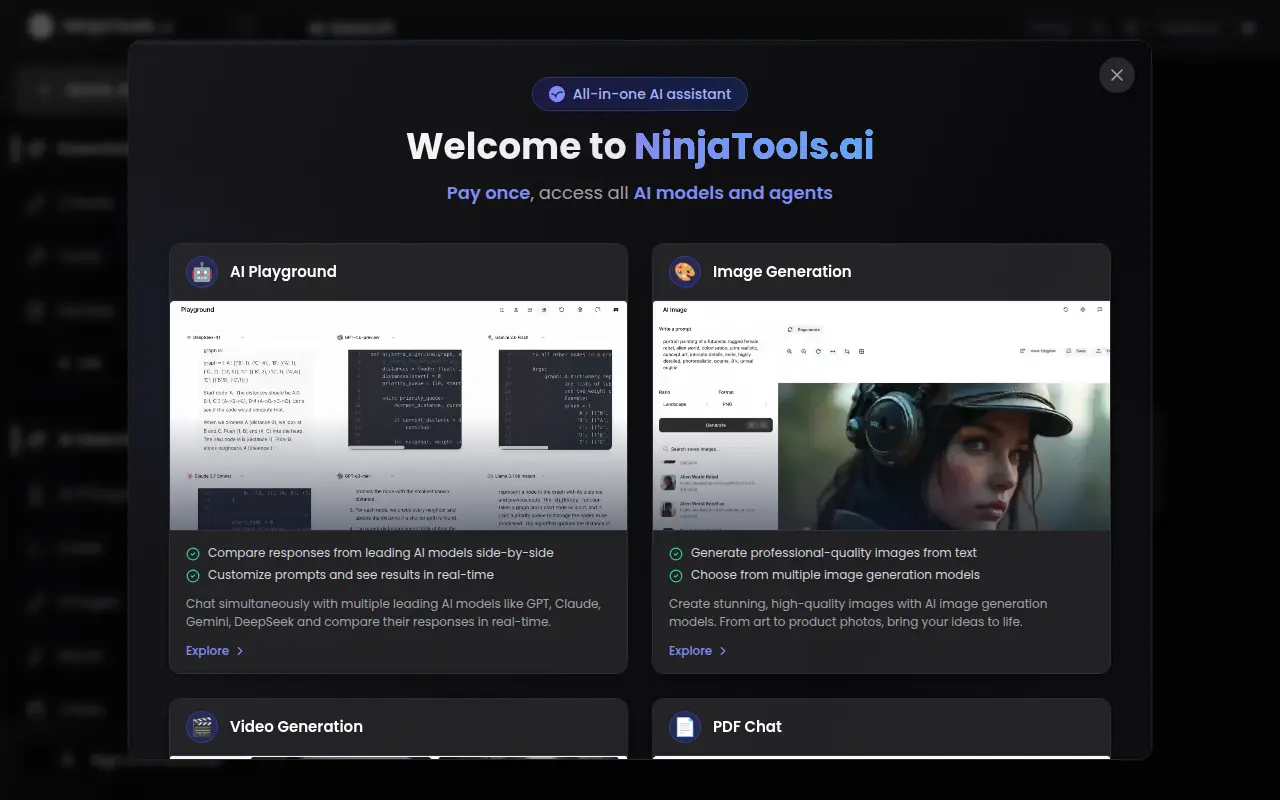Click the verified check icon in the All-in-one badge

(x=557, y=94)
